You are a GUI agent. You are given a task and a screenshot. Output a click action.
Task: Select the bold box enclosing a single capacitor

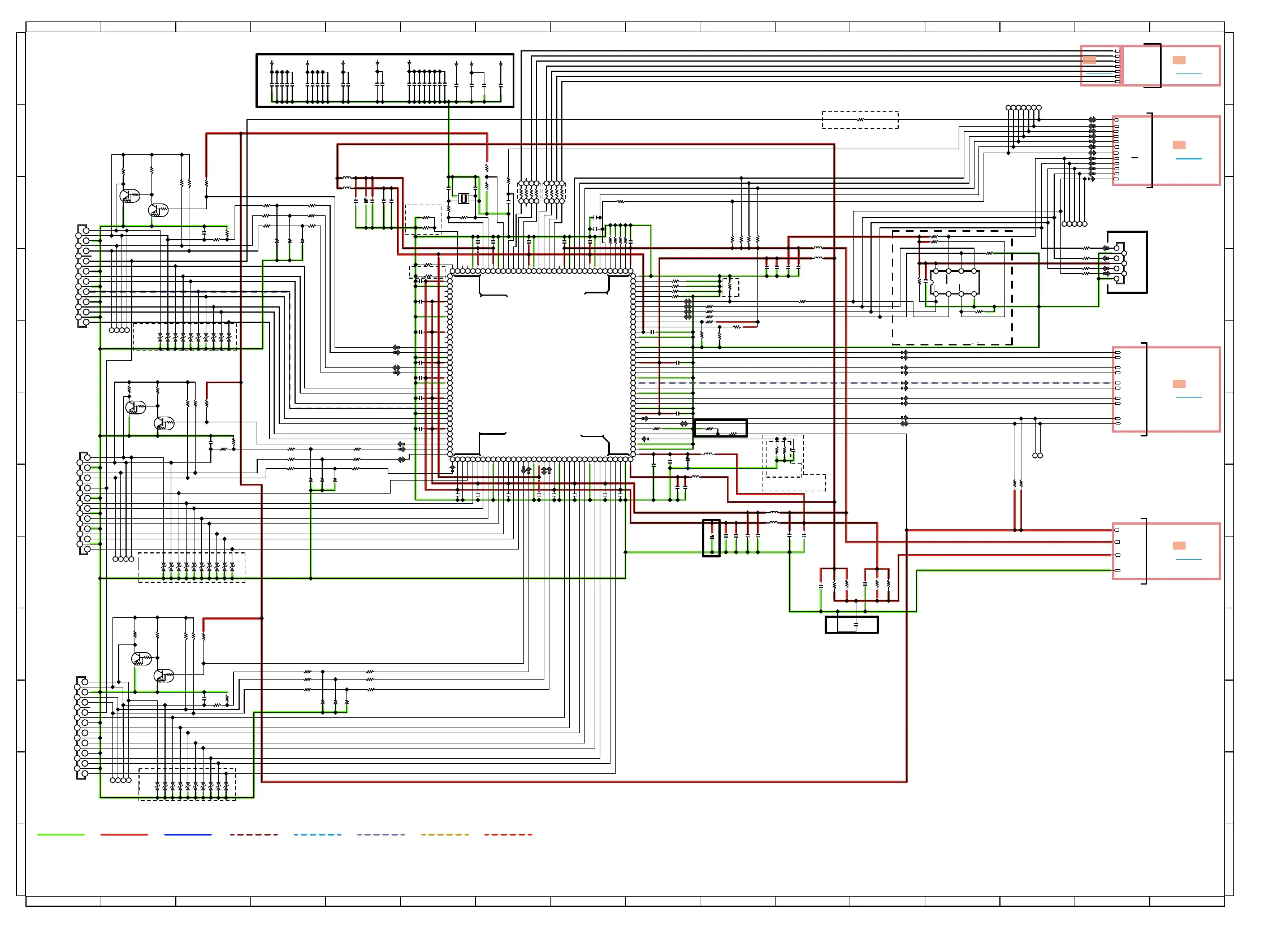[x=852, y=625]
